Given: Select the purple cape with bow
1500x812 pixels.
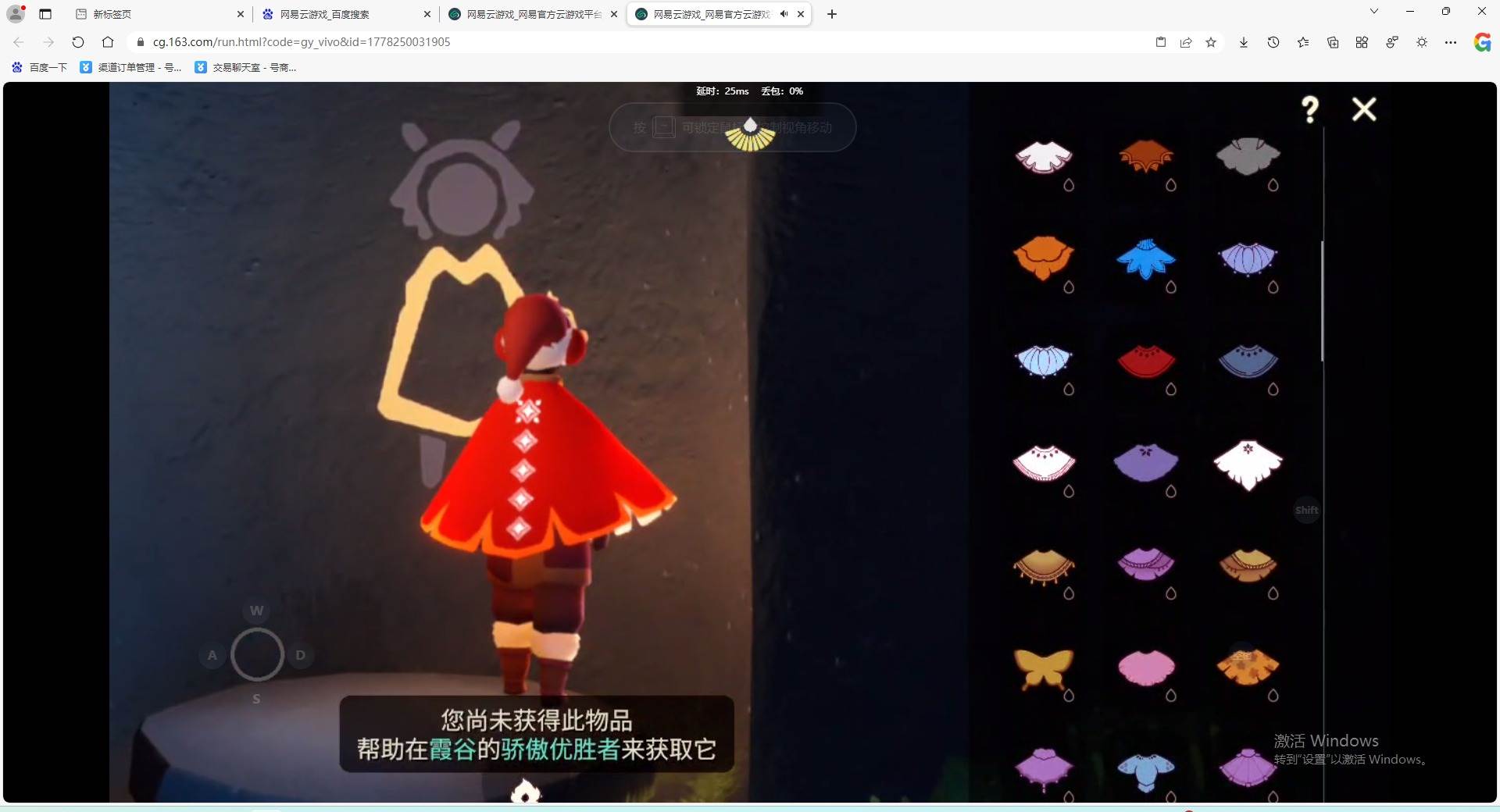Looking at the screenshot, I should click(x=1146, y=463).
